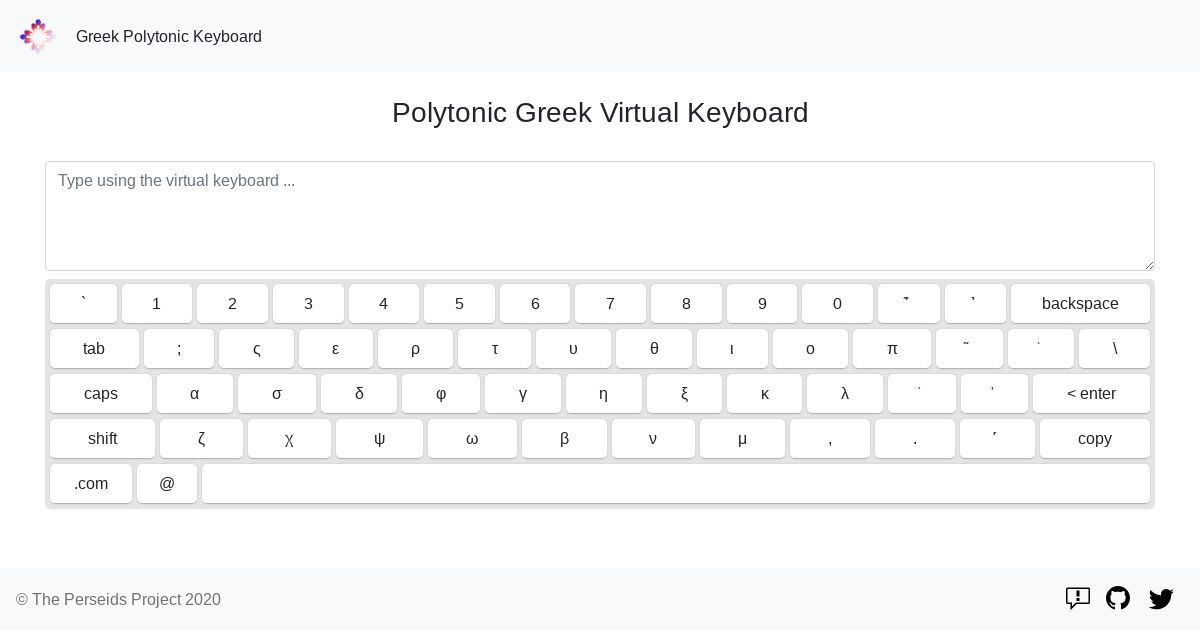The height and width of the screenshot is (630, 1200).
Task: Click the '.com' key
Action: pos(91,484)
